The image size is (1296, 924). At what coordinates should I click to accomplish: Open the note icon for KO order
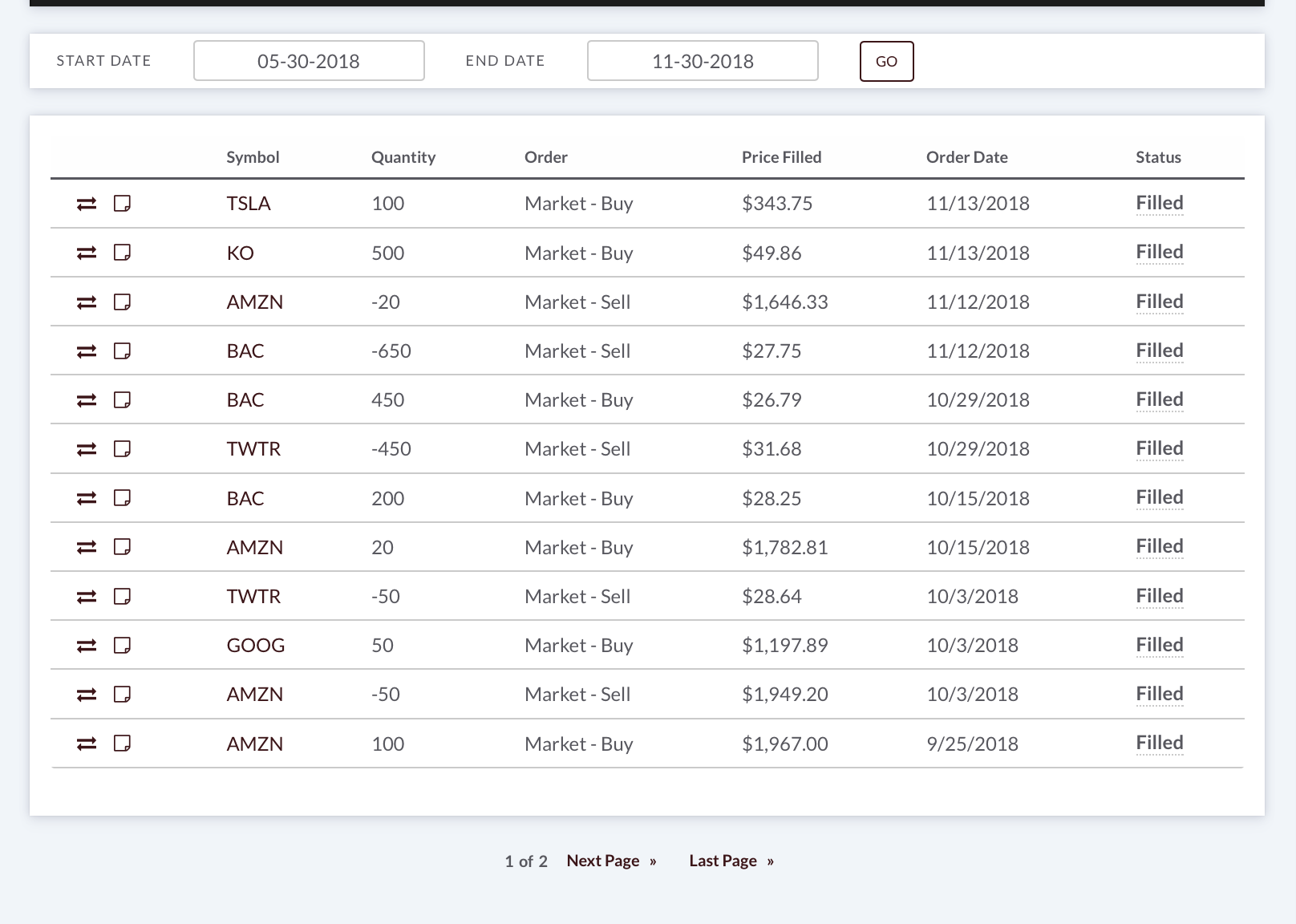coord(122,253)
